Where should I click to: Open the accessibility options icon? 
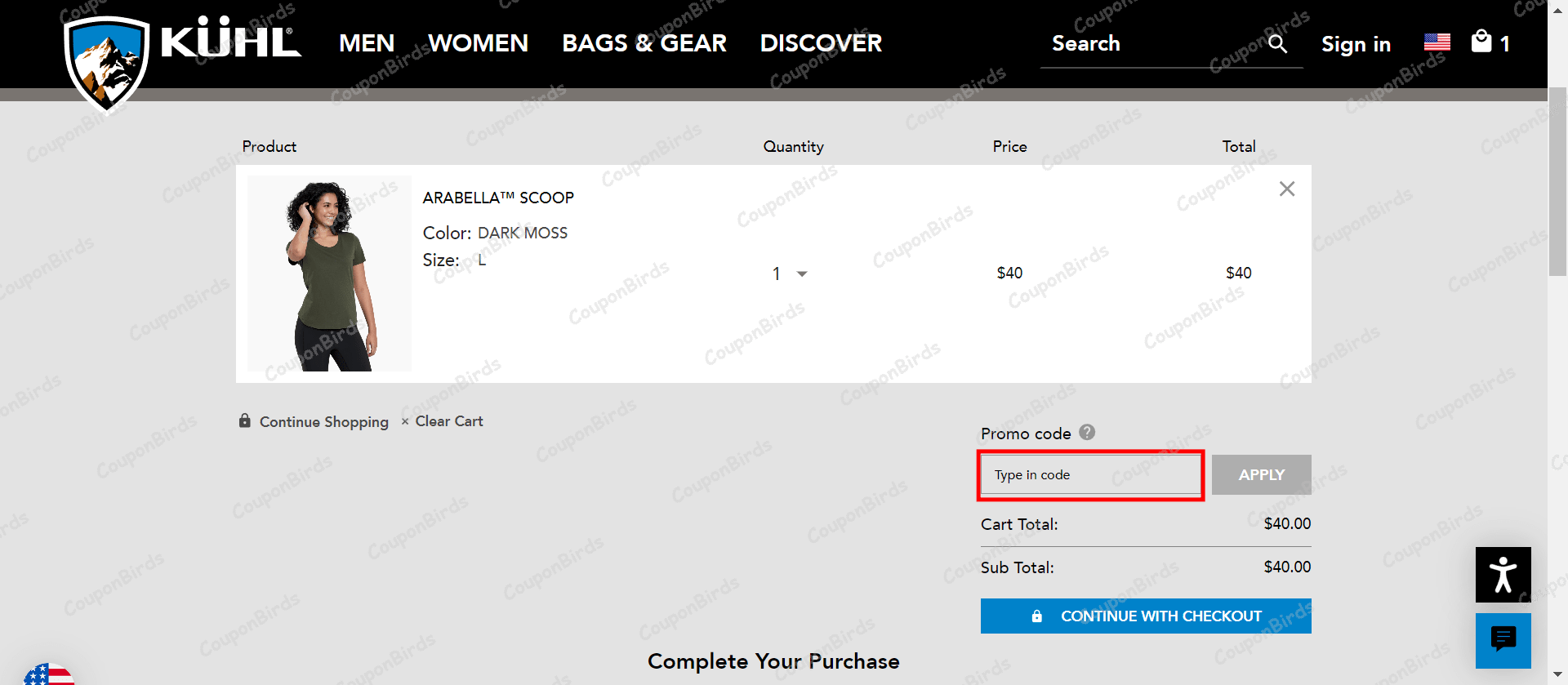pyautogui.click(x=1503, y=574)
